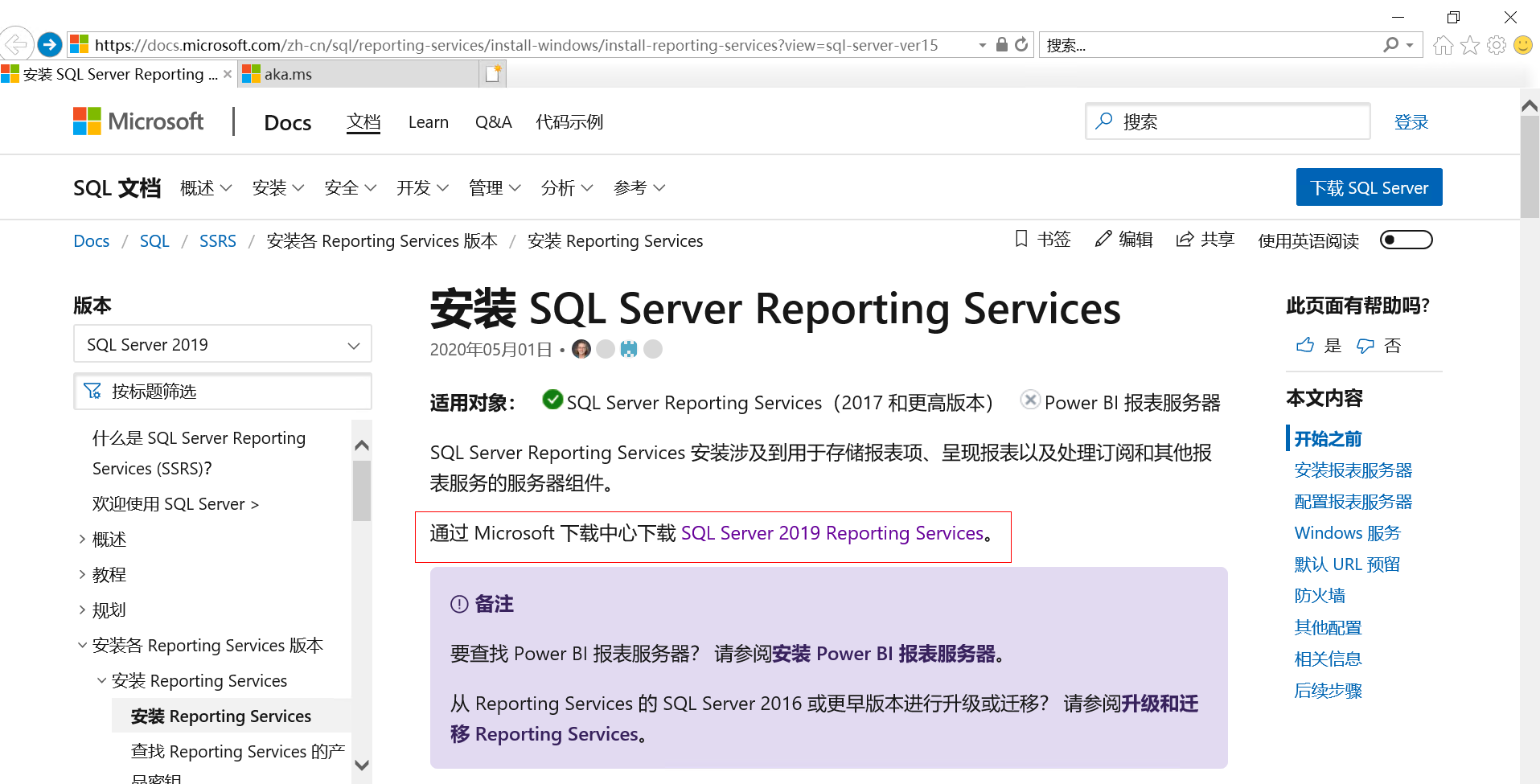Click the Docs header link
The width and height of the screenshot is (1540, 784).
[x=288, y=122]
